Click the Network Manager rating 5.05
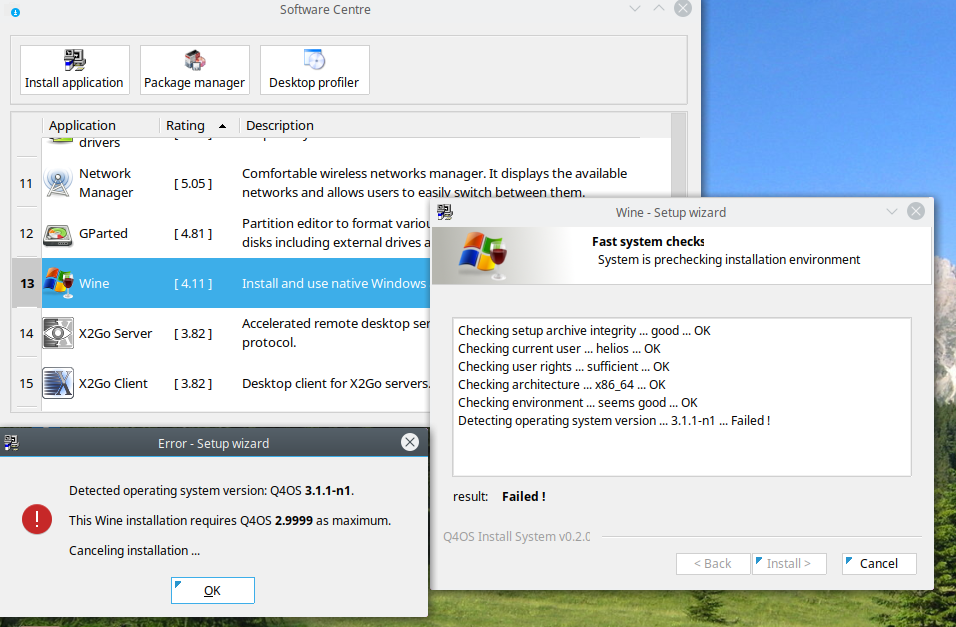Viewport: 956px width, 627px height. 193,184
